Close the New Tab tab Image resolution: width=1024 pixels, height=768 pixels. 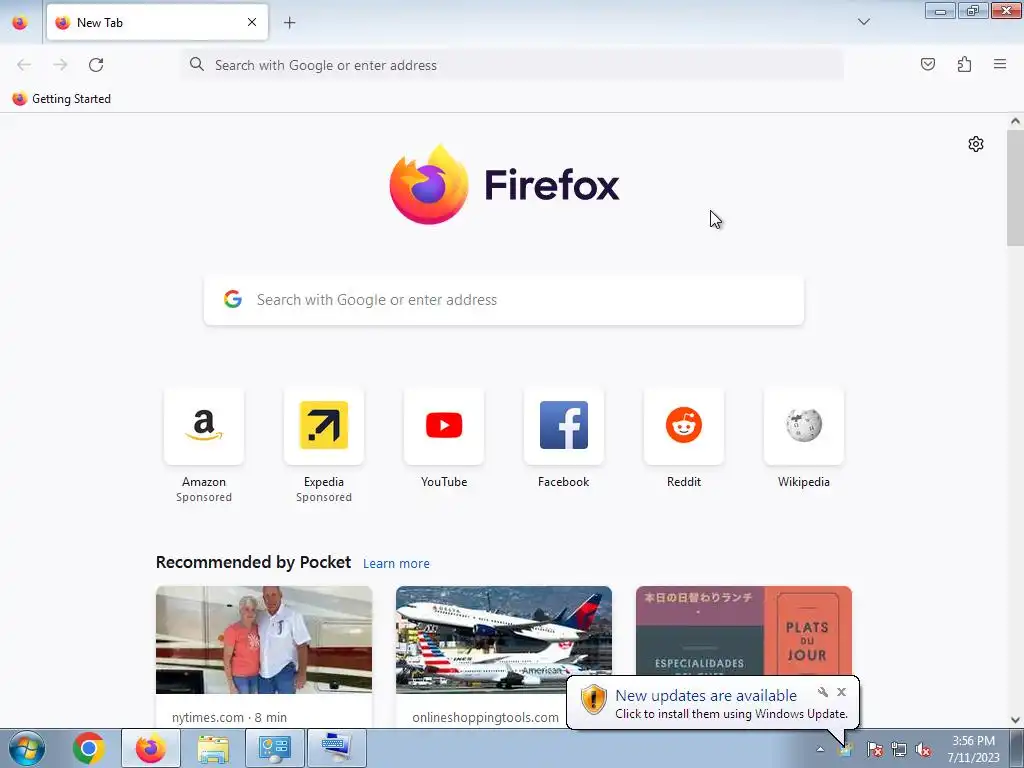251,22
